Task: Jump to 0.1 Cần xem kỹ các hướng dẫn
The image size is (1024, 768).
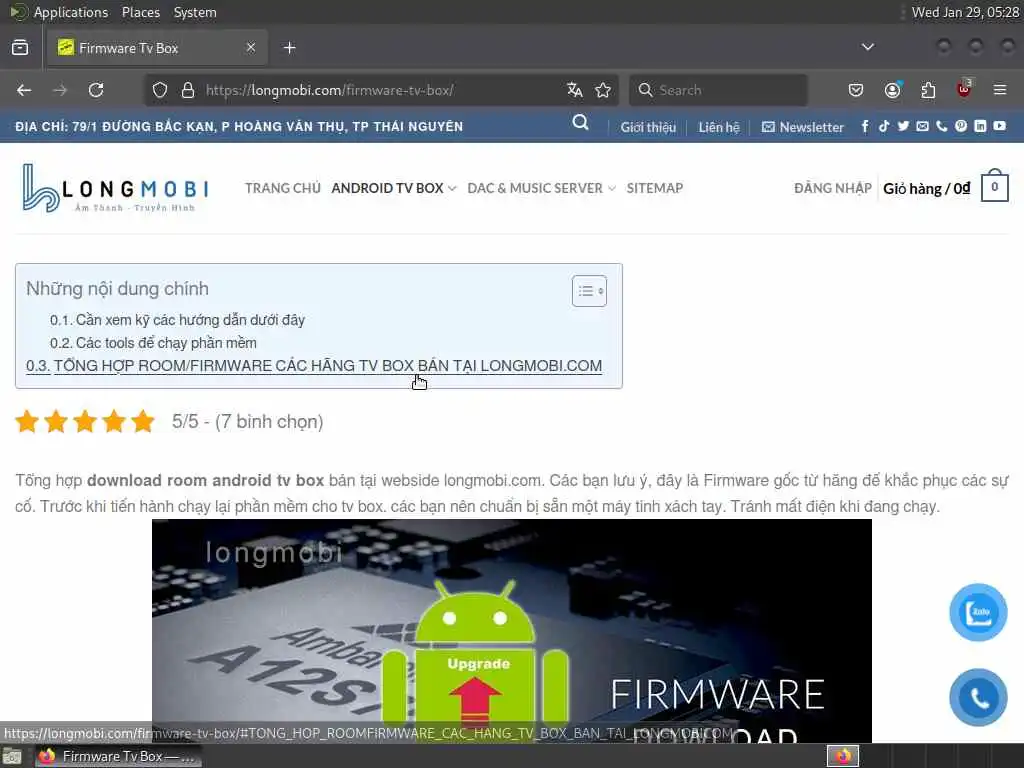Action: (177, 320)
